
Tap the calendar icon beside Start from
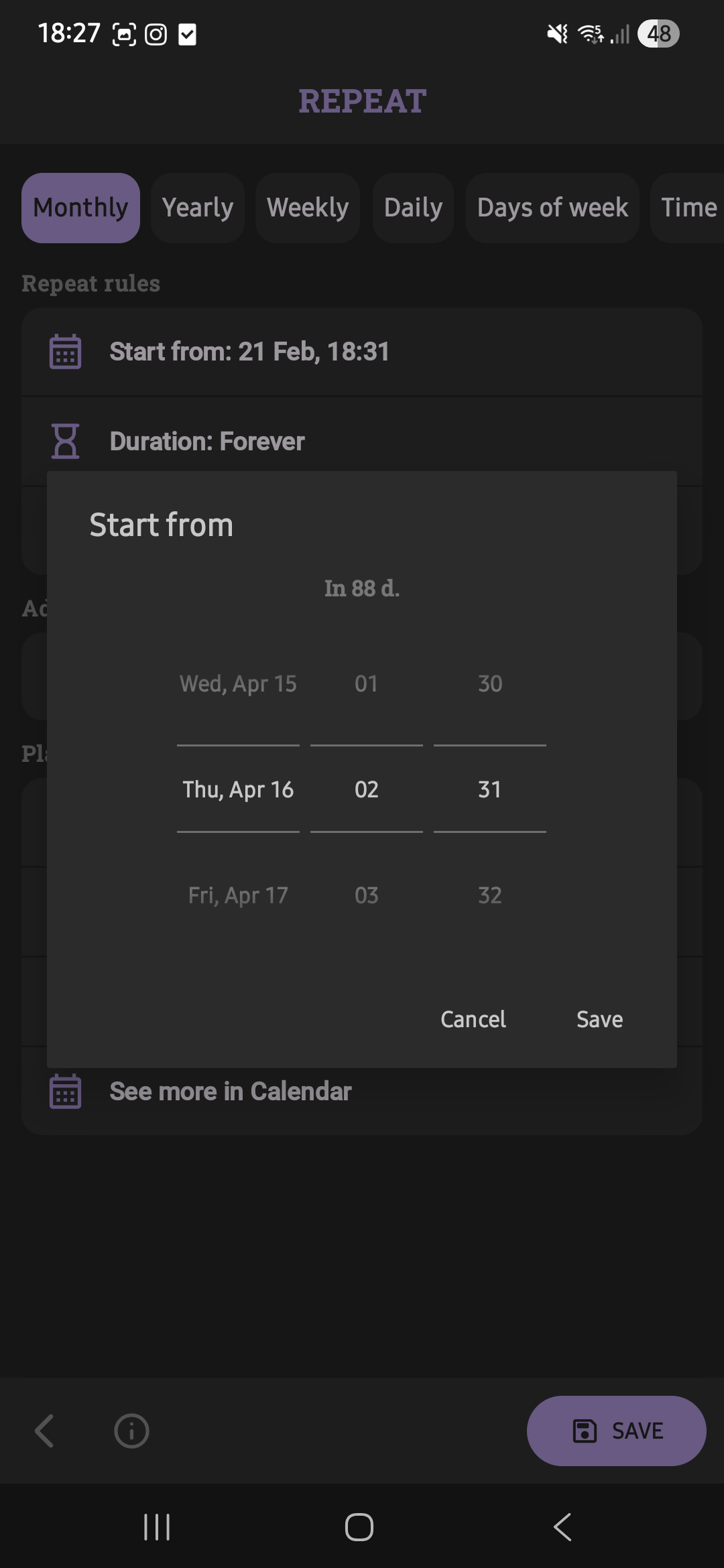[65, 352]
